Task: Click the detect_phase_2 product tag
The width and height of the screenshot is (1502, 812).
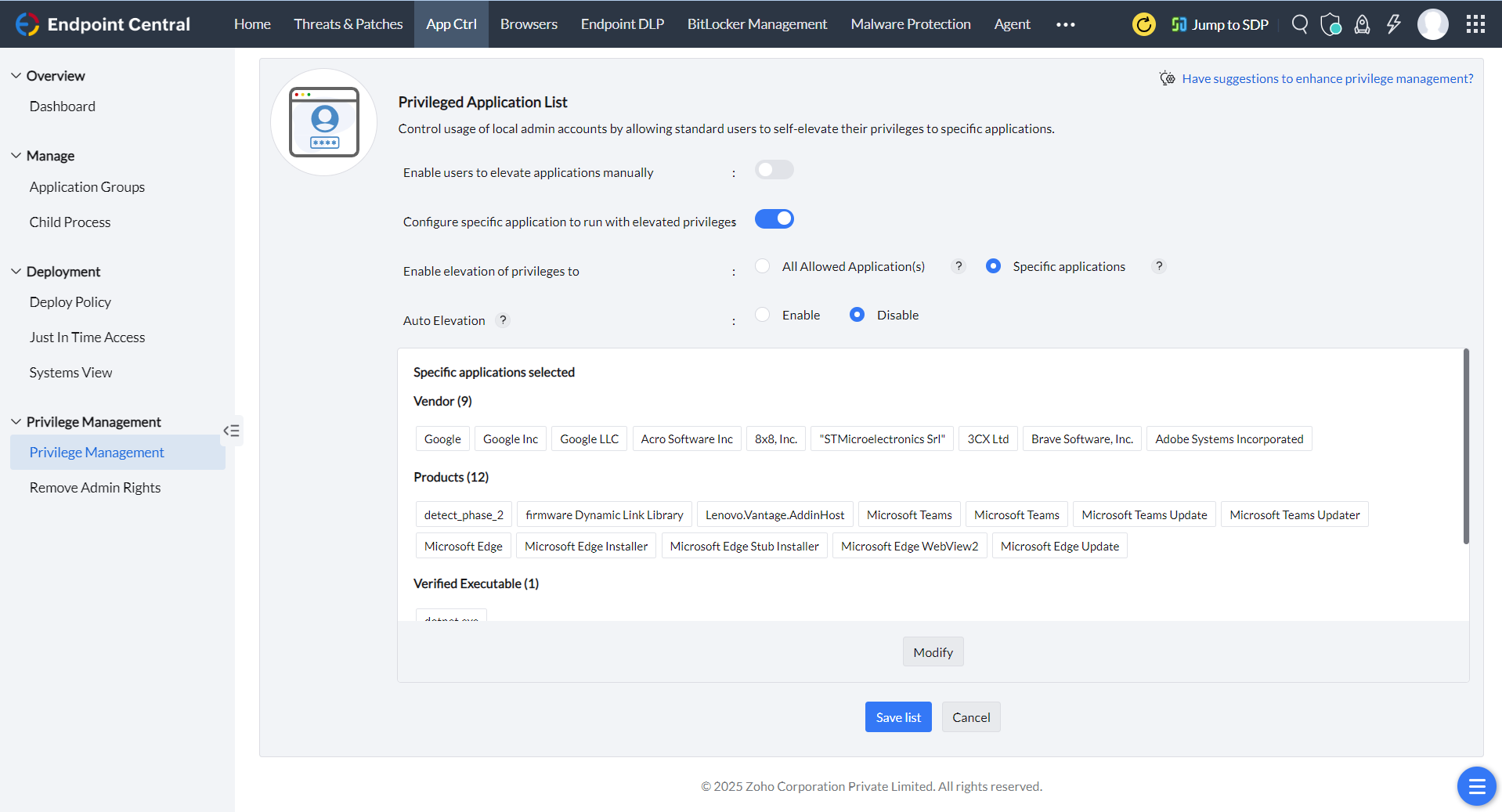Action: (x=464, y=515)
